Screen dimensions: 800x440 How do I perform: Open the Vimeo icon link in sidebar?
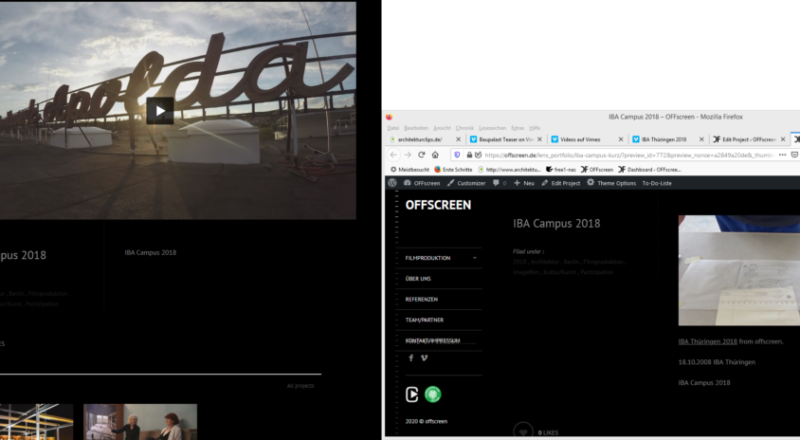pyautogui.click(x=424, y=358)
